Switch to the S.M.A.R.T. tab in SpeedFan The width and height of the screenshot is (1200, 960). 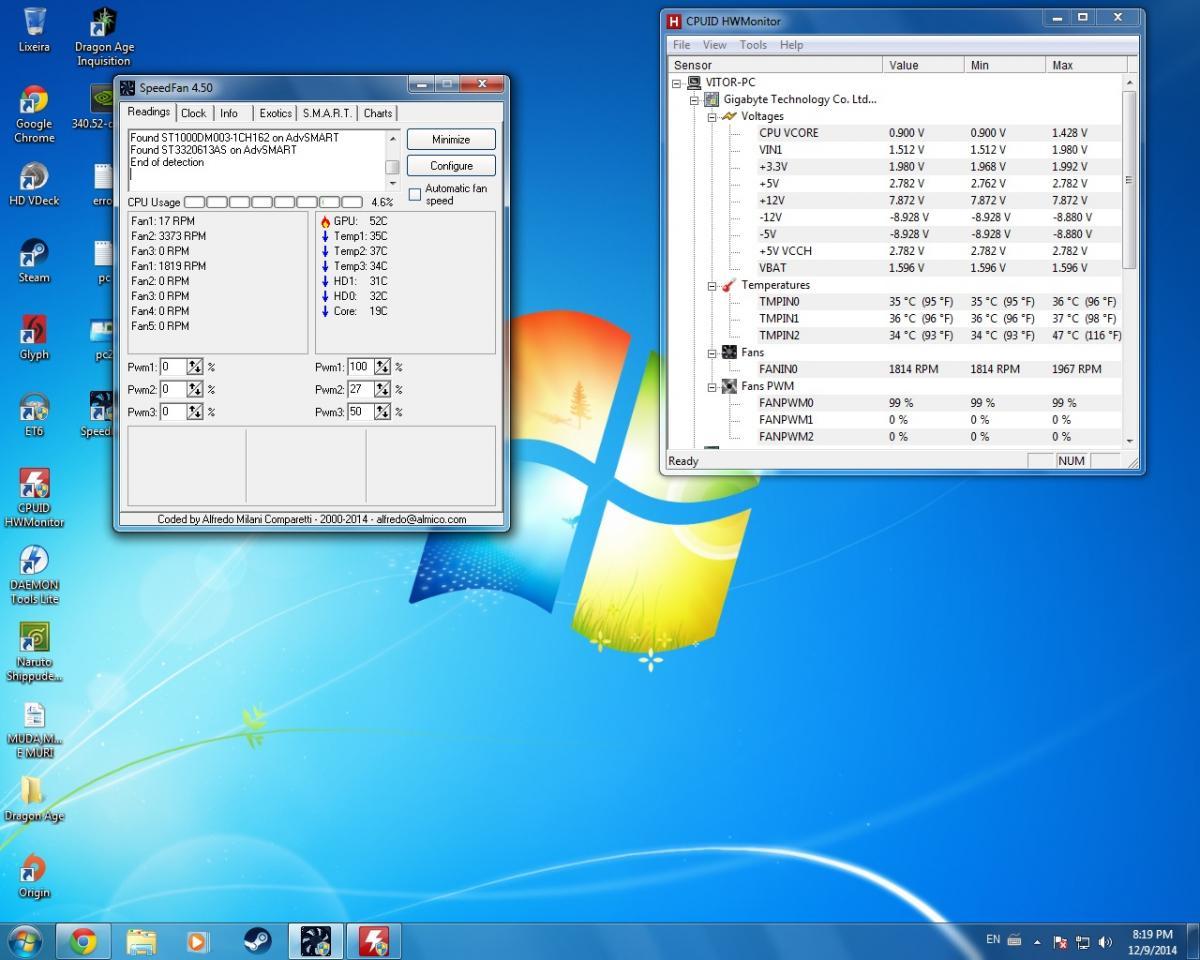tap(328, 113)
